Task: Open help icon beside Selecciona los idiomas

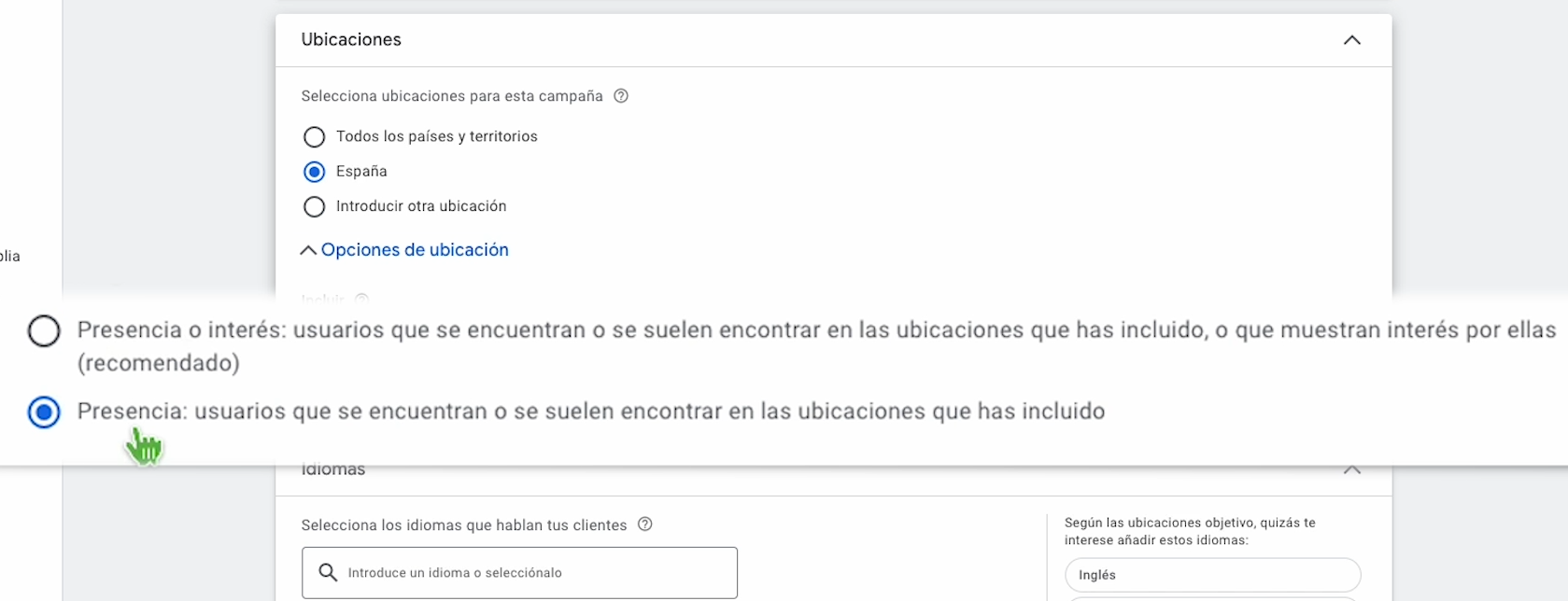Action: coord(644,524)
